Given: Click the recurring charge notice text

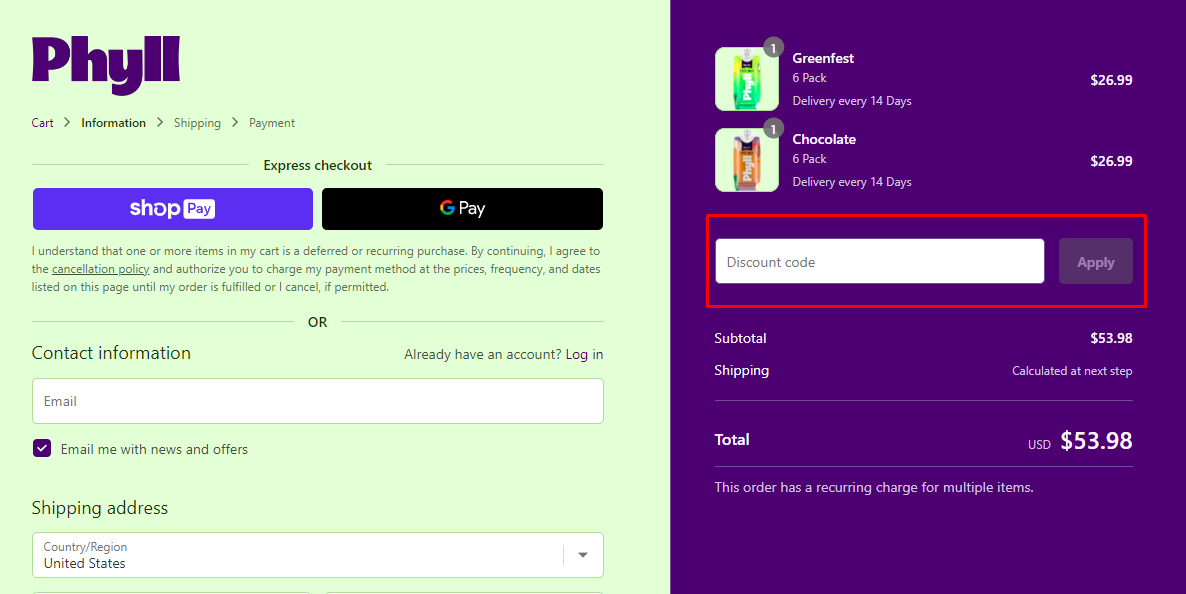Looking at the screenshot, I should click(x=874, y=487).
